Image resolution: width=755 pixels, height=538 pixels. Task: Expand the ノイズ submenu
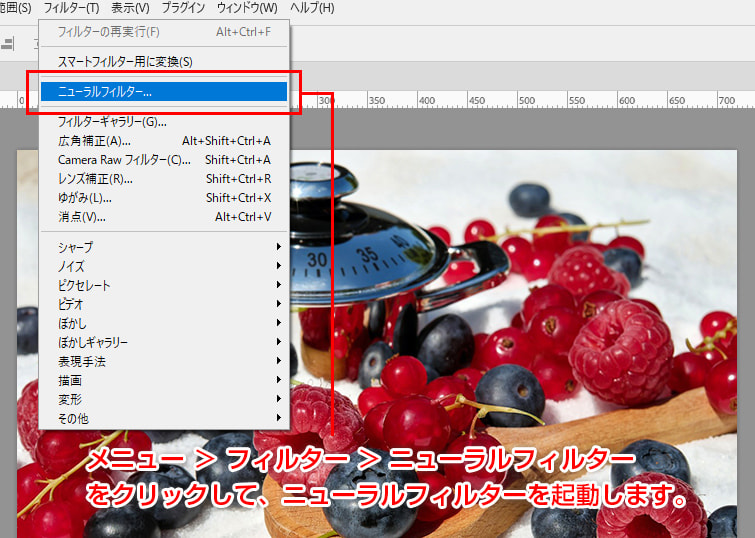coord(164,266)
